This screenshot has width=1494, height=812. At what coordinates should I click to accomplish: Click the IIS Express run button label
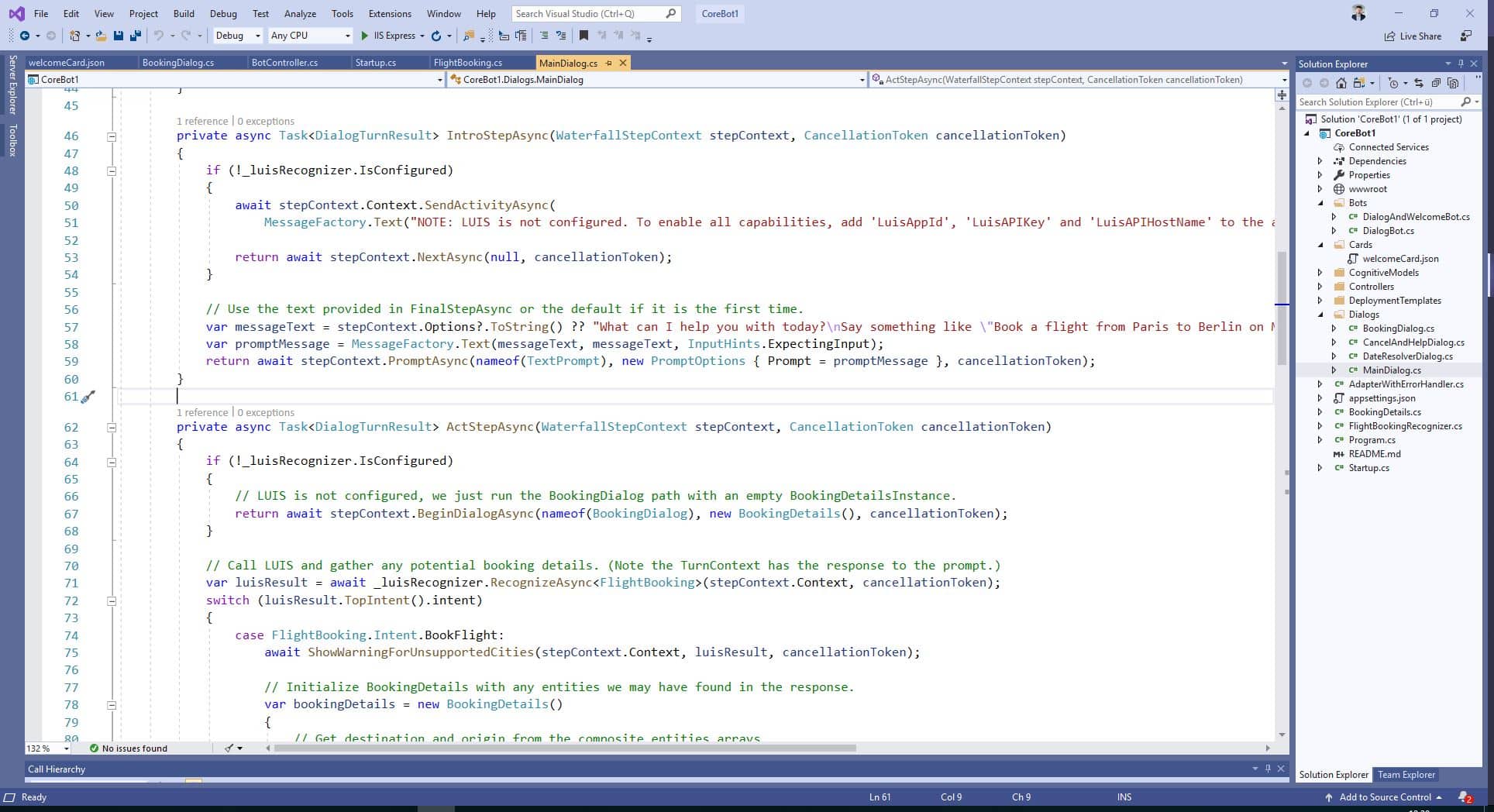point(394,36)
